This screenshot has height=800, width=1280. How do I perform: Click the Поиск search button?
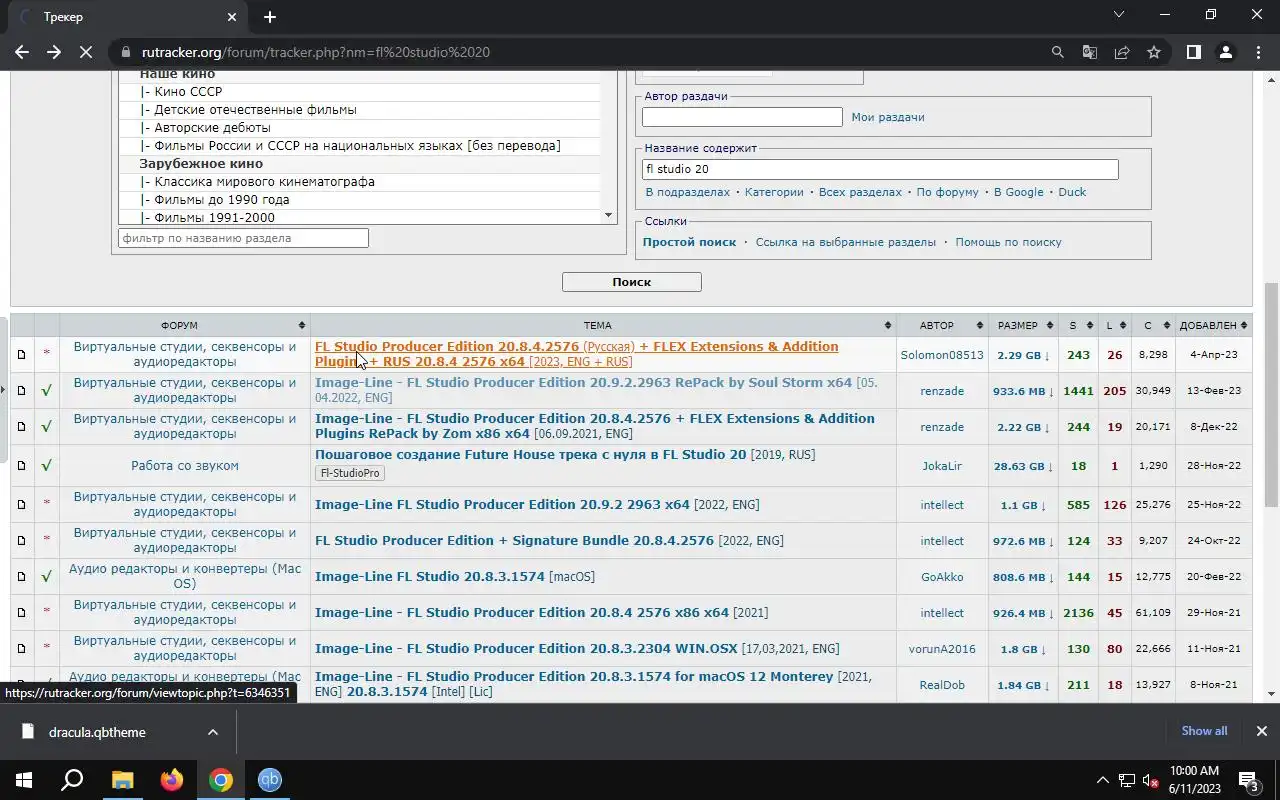pyautogui.click(x=632, y=282)
